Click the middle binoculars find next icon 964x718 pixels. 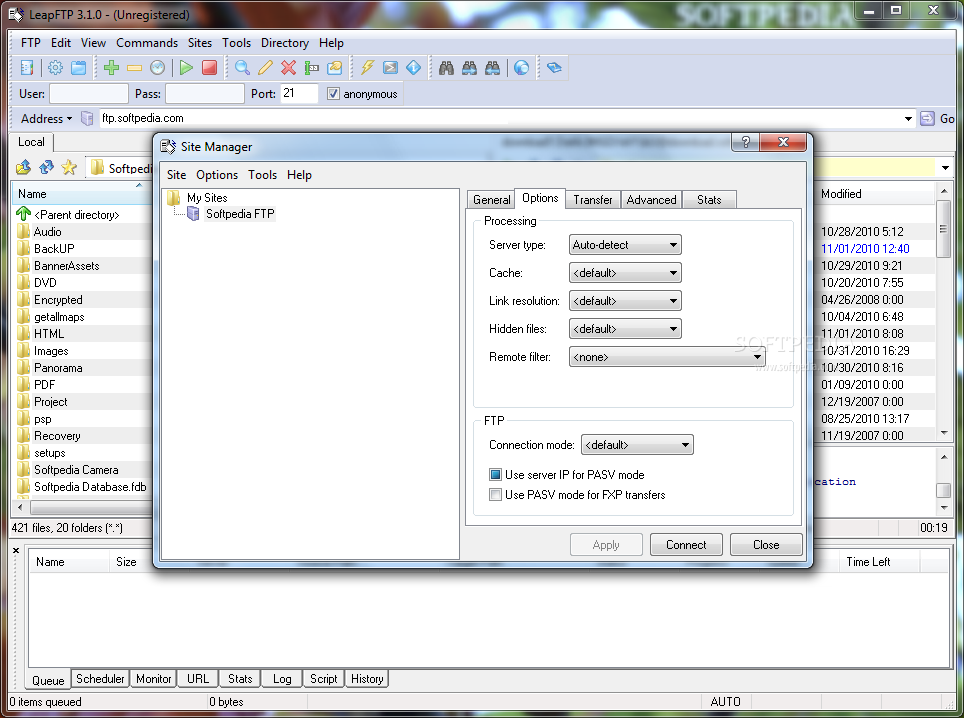click(469, 68)
